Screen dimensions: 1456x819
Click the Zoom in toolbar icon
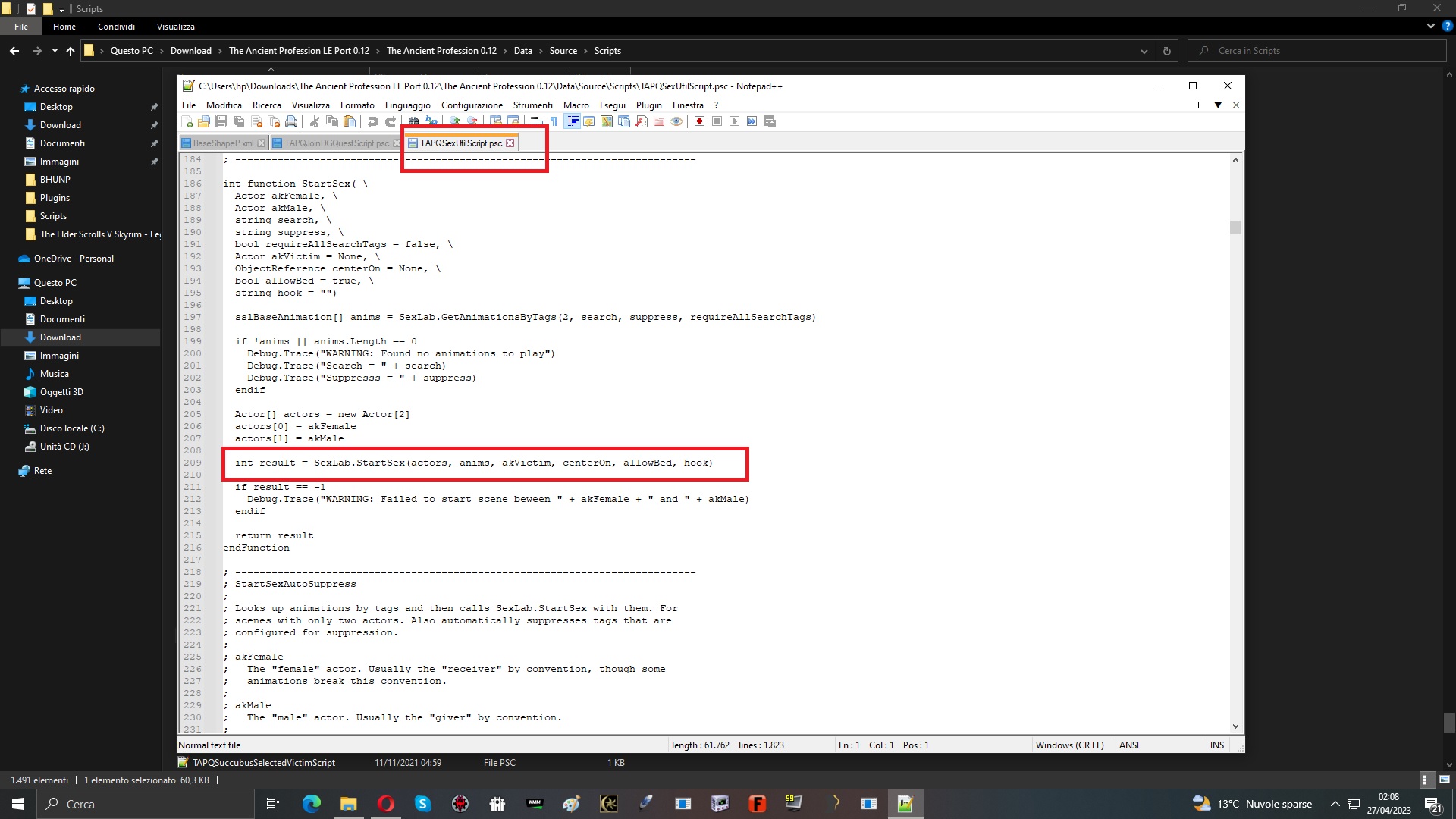[454, 121]
